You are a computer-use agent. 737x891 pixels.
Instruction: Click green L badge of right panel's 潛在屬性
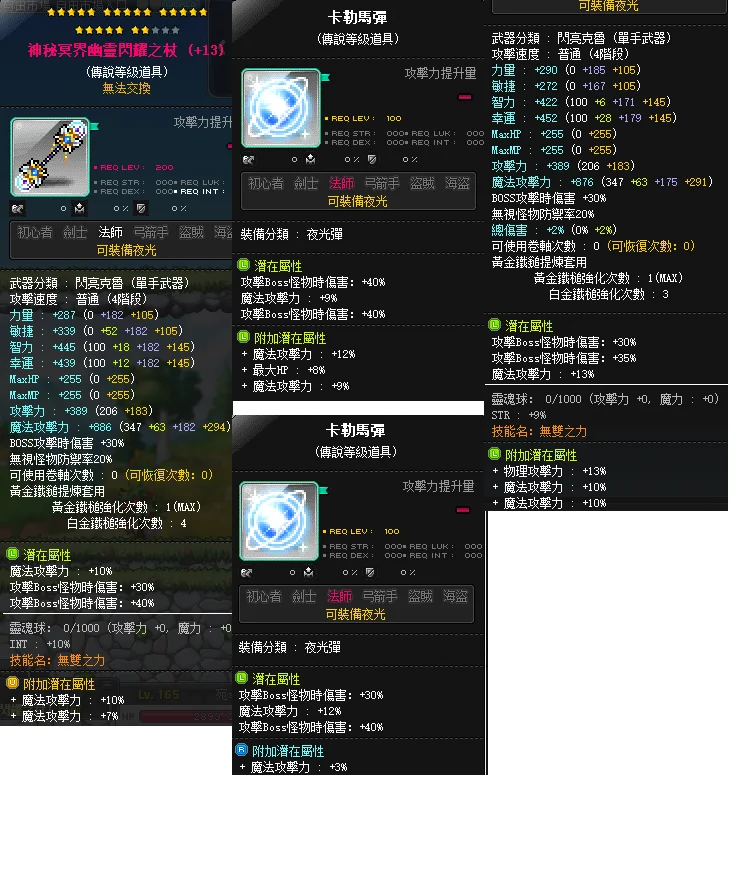point(494,325)
